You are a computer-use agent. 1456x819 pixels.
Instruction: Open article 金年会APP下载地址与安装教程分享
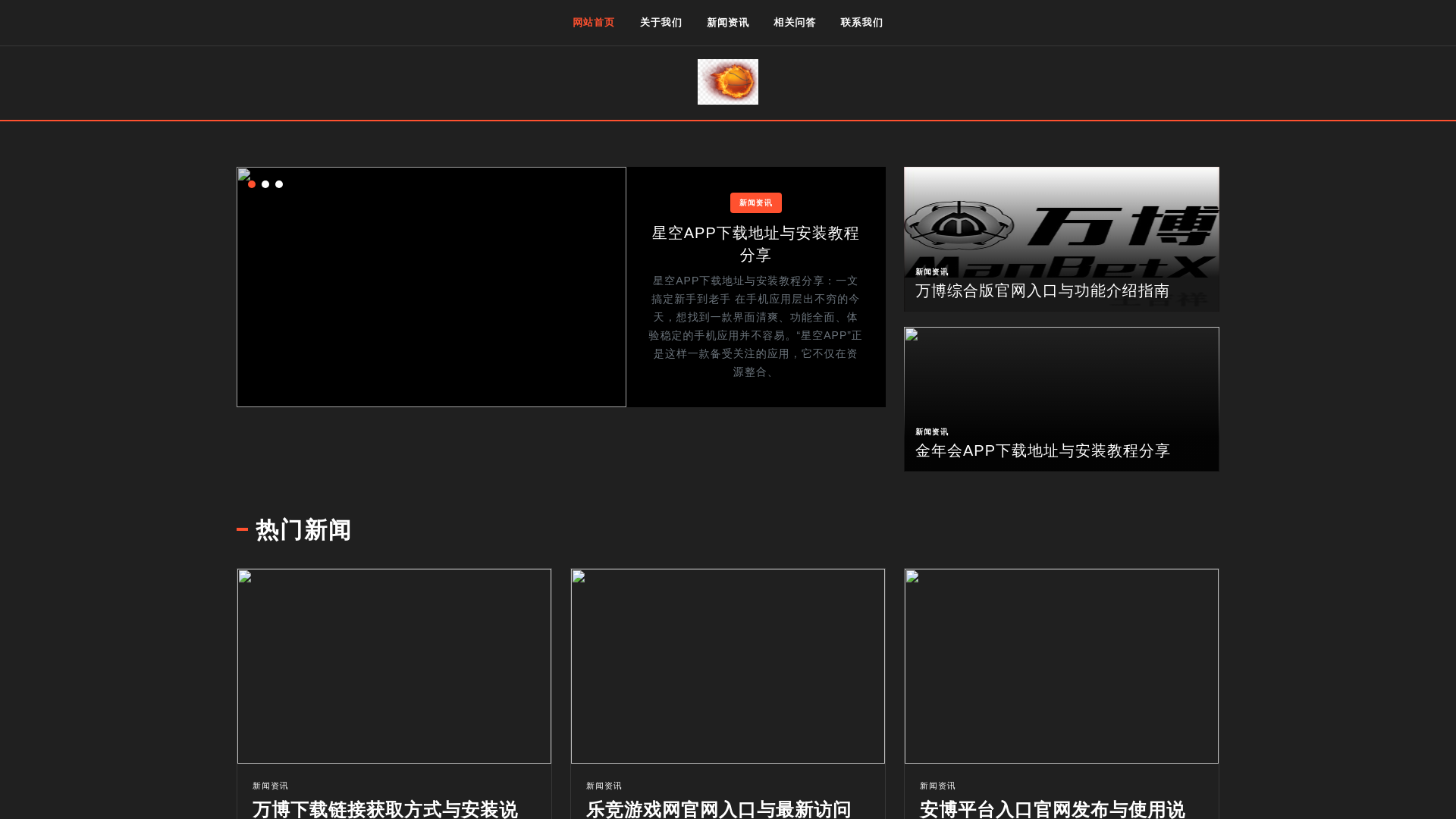tap(1043, 451)
